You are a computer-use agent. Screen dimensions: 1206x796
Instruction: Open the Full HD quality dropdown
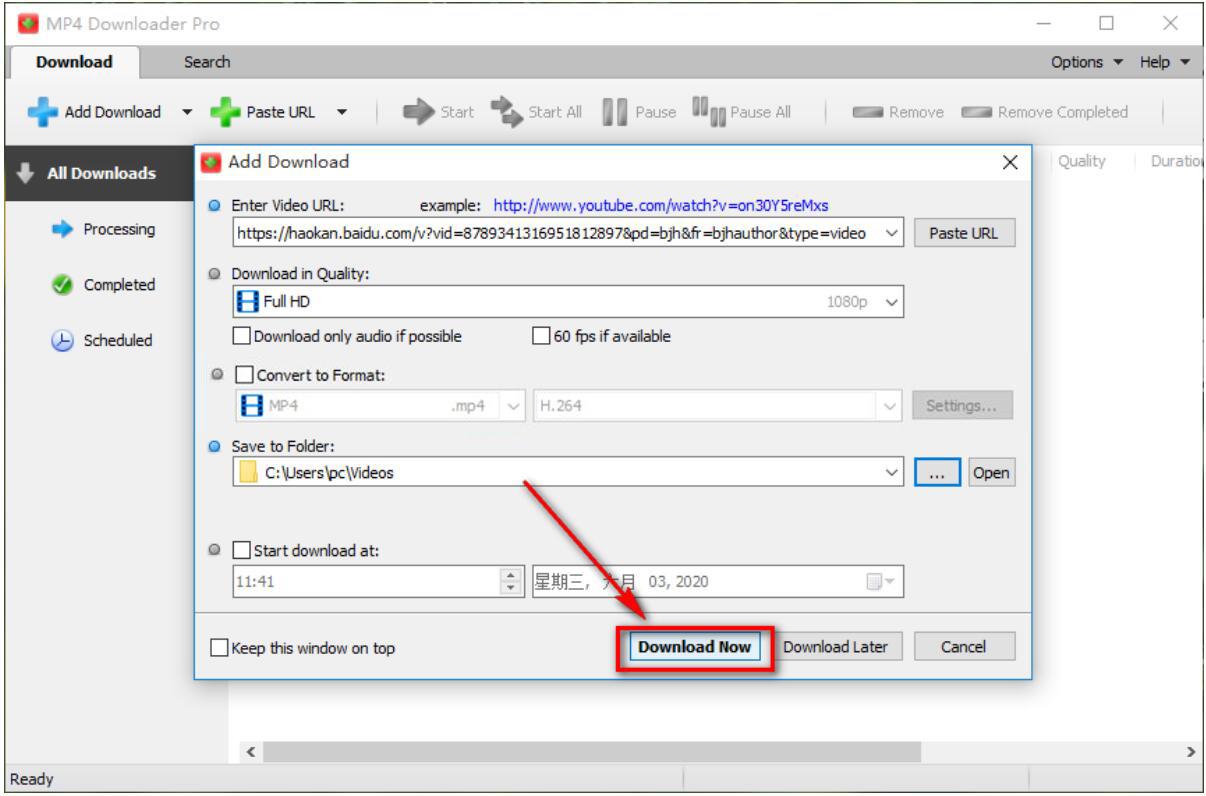pos(892,301)
